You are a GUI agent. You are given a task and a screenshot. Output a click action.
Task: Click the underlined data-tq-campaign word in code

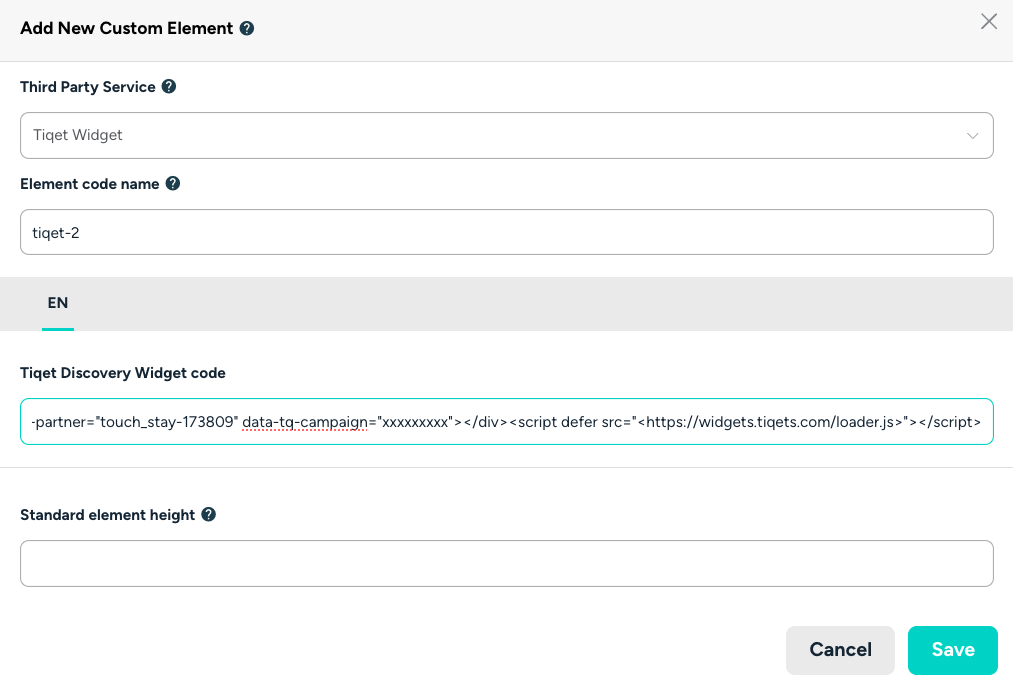pos(306,422)
